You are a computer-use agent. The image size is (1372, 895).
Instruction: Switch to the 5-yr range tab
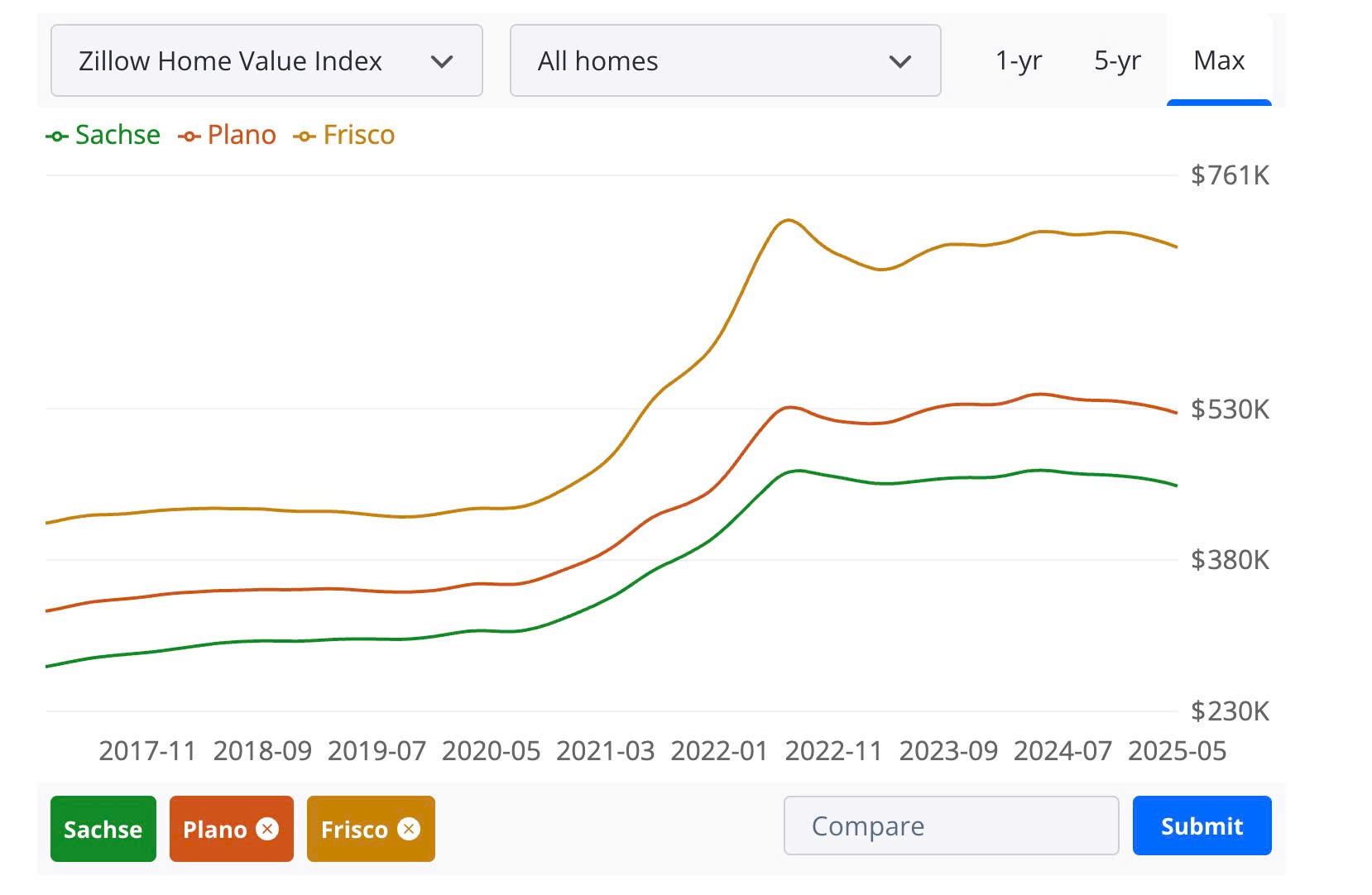coord(1117,60)
